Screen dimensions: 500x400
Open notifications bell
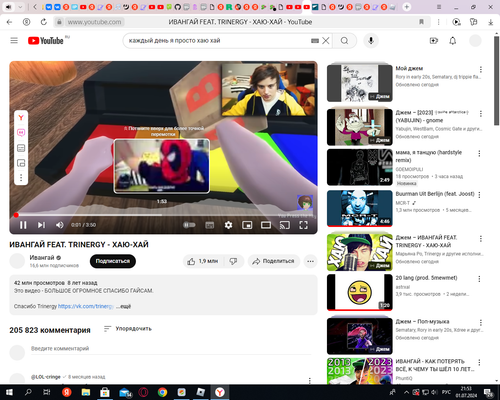pyautogui.click(x=453, y=41)
